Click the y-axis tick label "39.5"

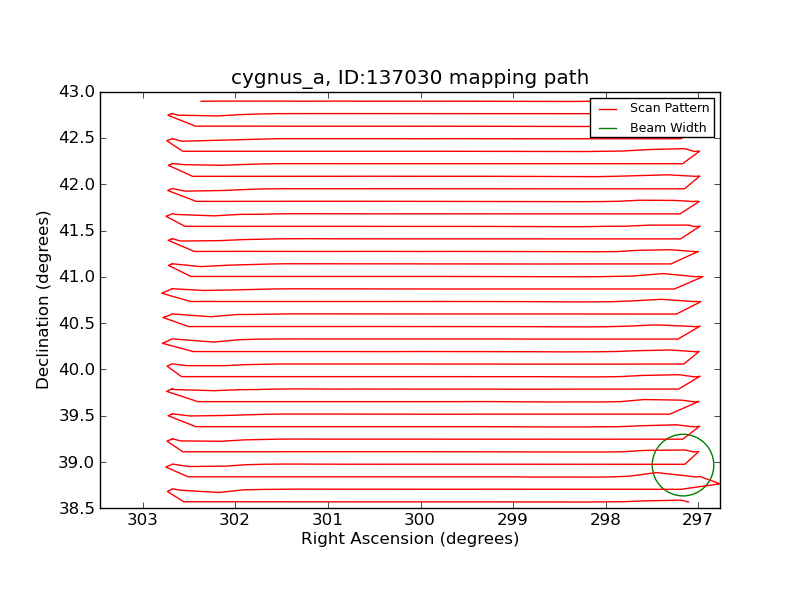click(x=77, y=416)
